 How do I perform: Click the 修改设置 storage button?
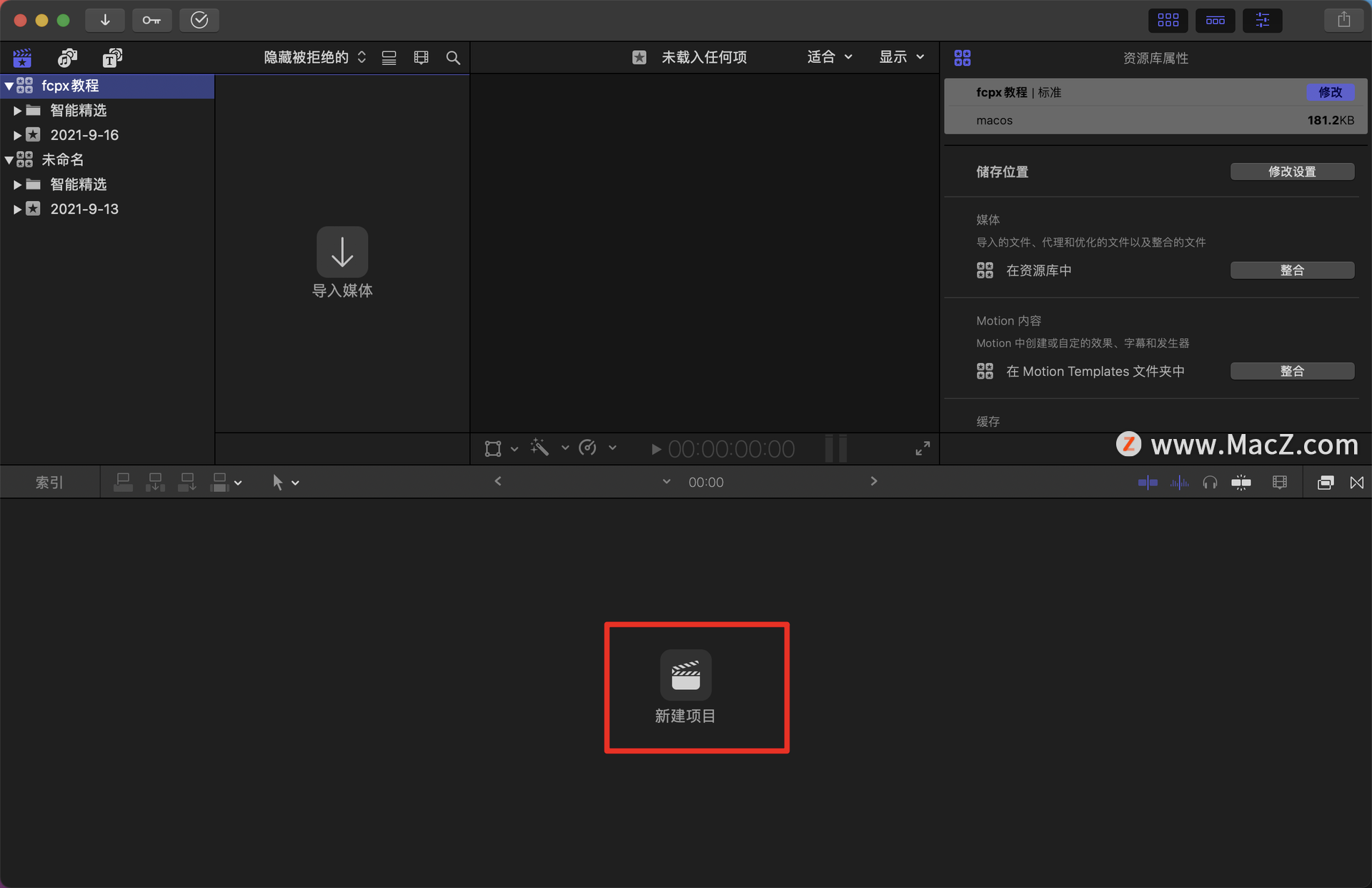(1292, 172)
